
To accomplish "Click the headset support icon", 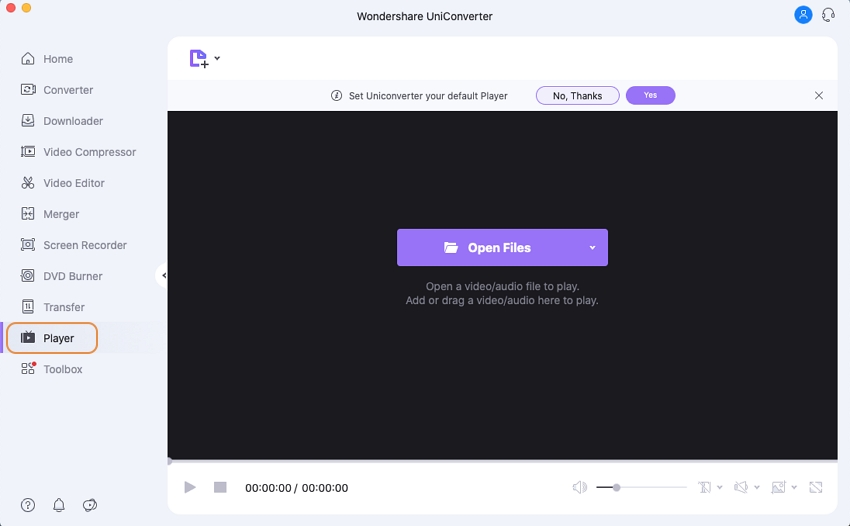I will 828,15.
